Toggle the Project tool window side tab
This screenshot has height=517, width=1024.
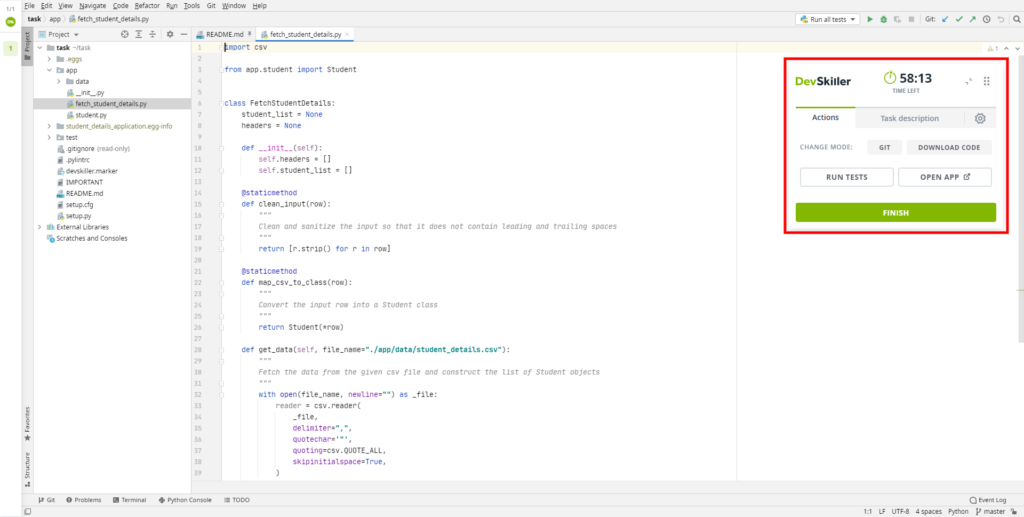coord(27,42)
